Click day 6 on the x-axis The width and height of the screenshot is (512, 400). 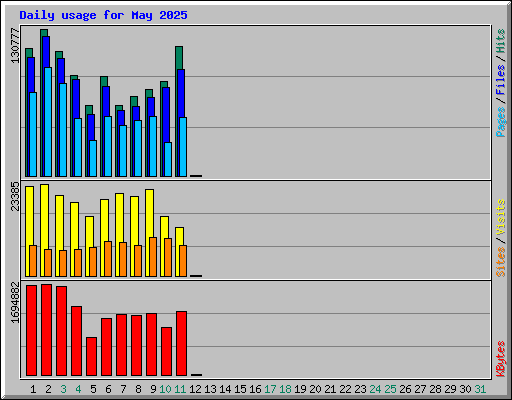tap(108, 389)
